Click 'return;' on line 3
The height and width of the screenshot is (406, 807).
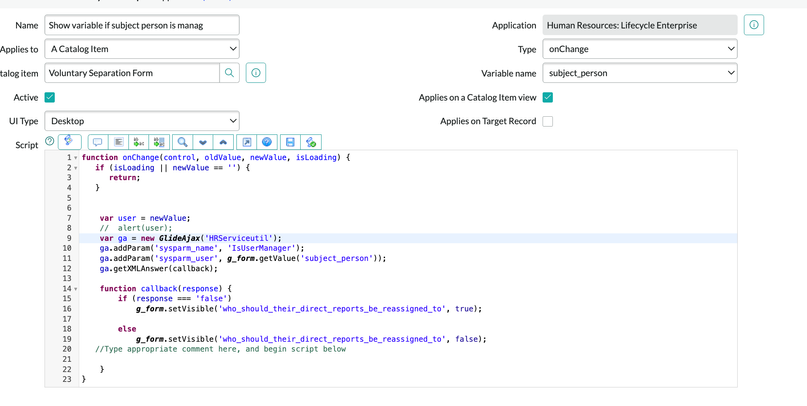pos(125,178)
